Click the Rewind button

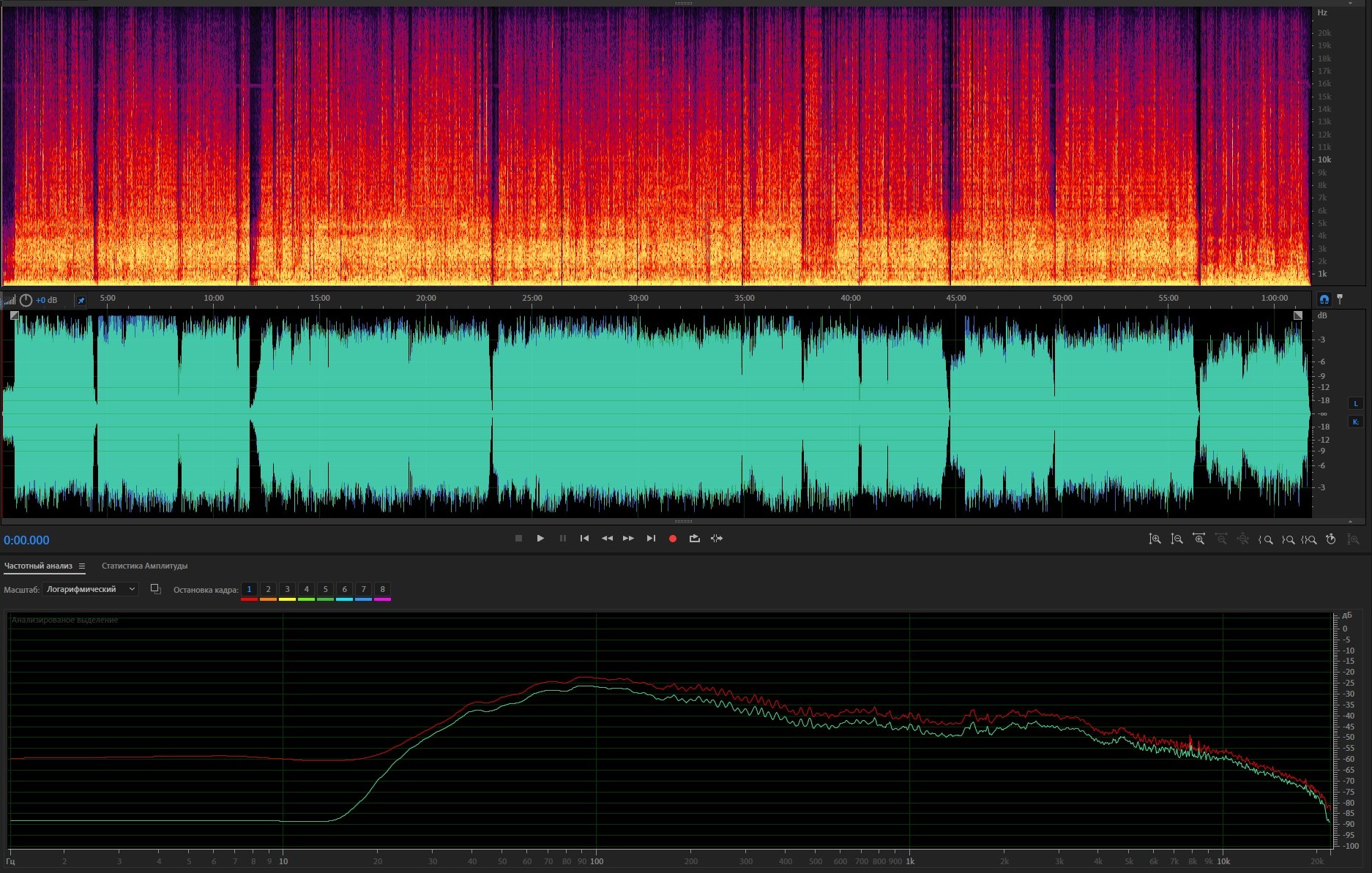pos(607,539)
